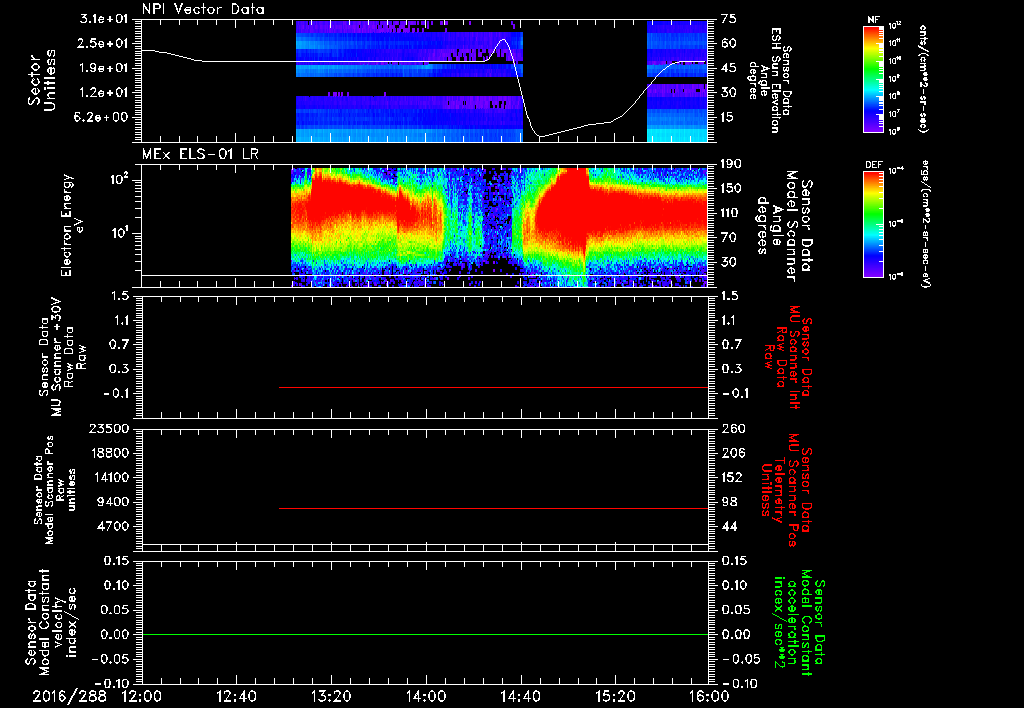Viewport: 1024px width, 708px height.
Task: Click the 12:00 time tick label
Action: coord(142,696)
